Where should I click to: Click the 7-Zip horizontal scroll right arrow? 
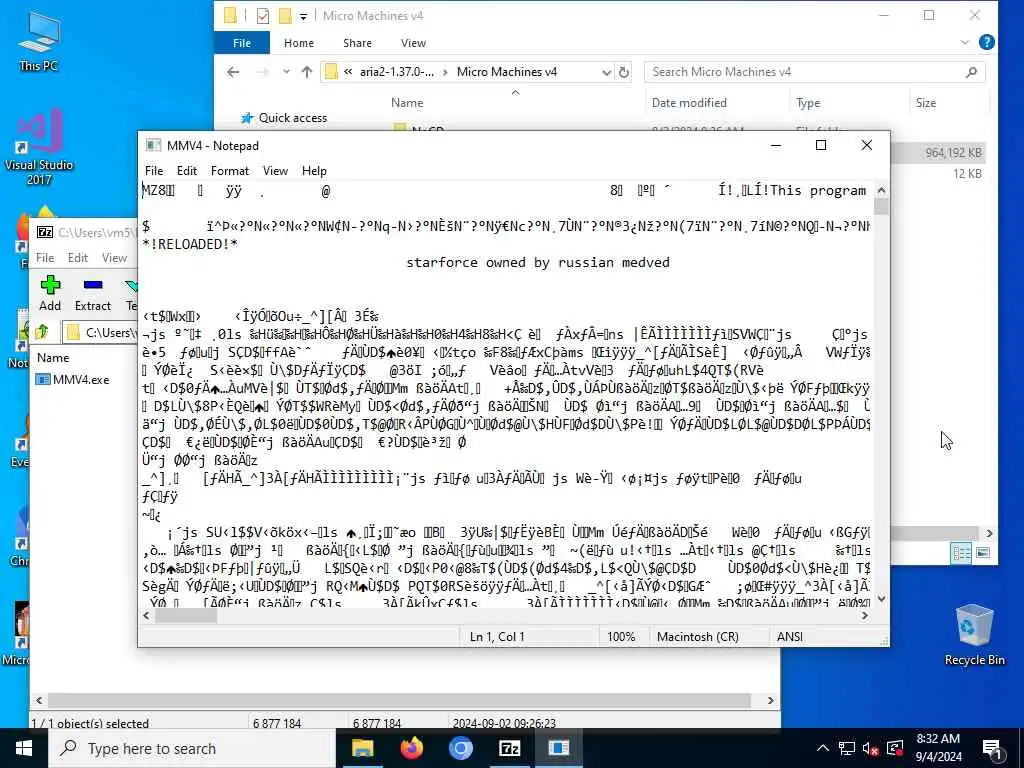point(771,700)
